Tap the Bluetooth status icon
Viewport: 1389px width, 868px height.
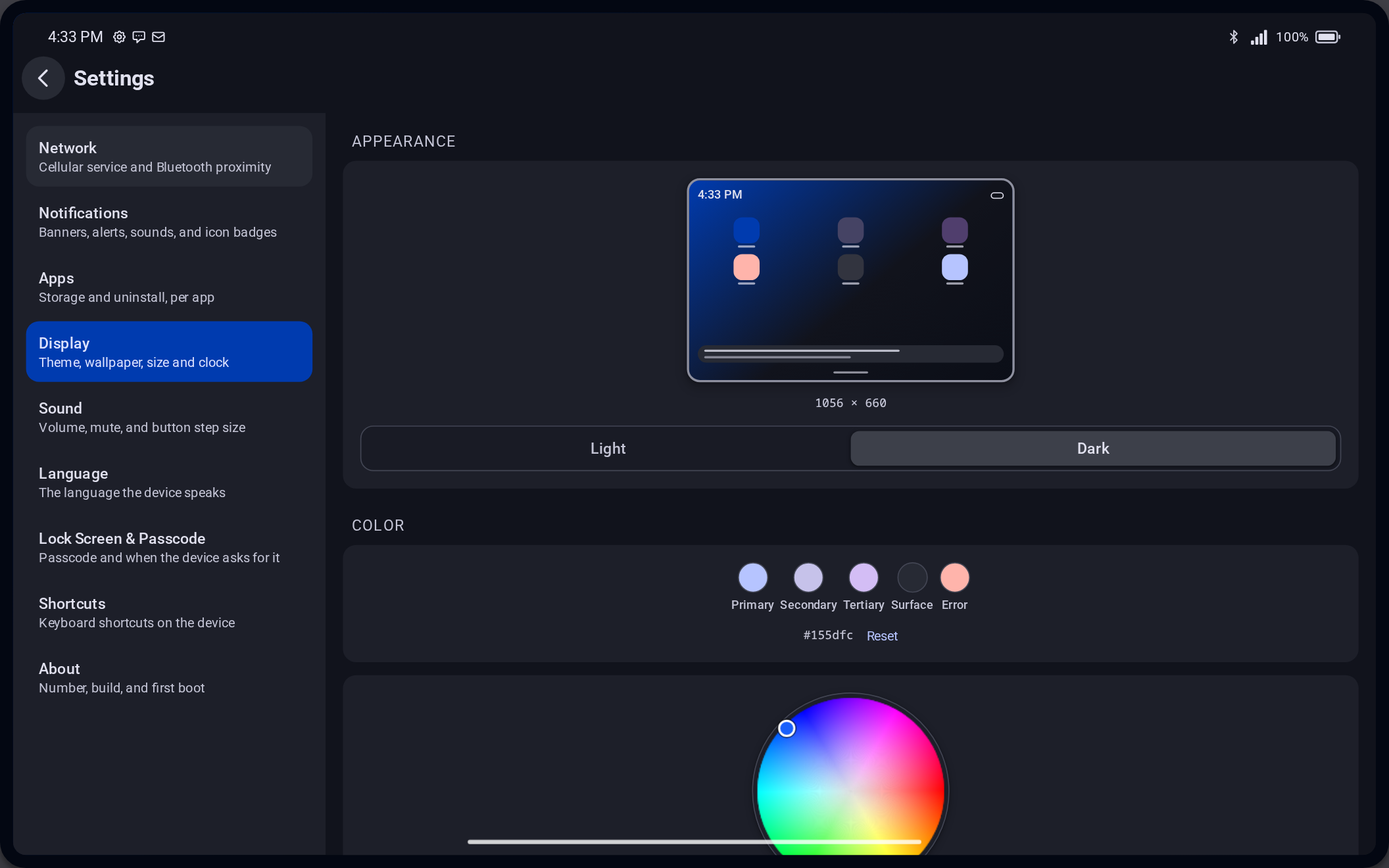point(1234,37)
